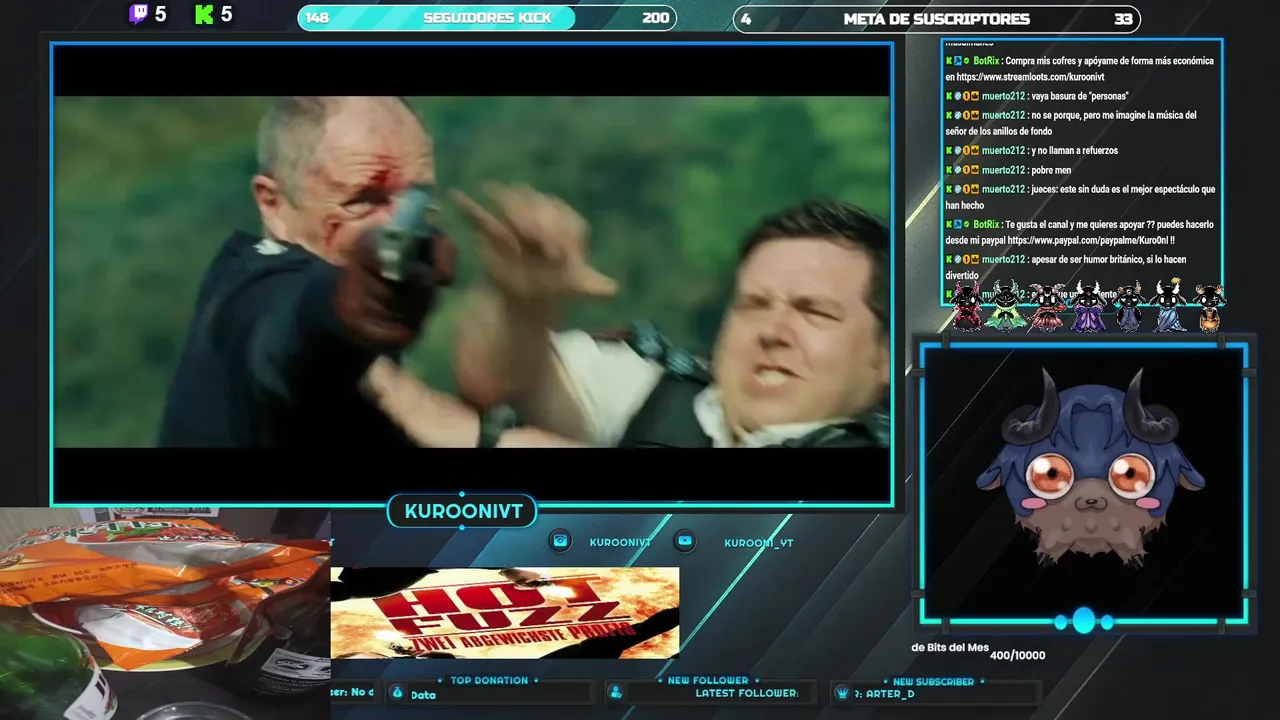Click the '148' Kick followers count
The width and height of the screenshot is (1280, 720).
click(317, 18)
